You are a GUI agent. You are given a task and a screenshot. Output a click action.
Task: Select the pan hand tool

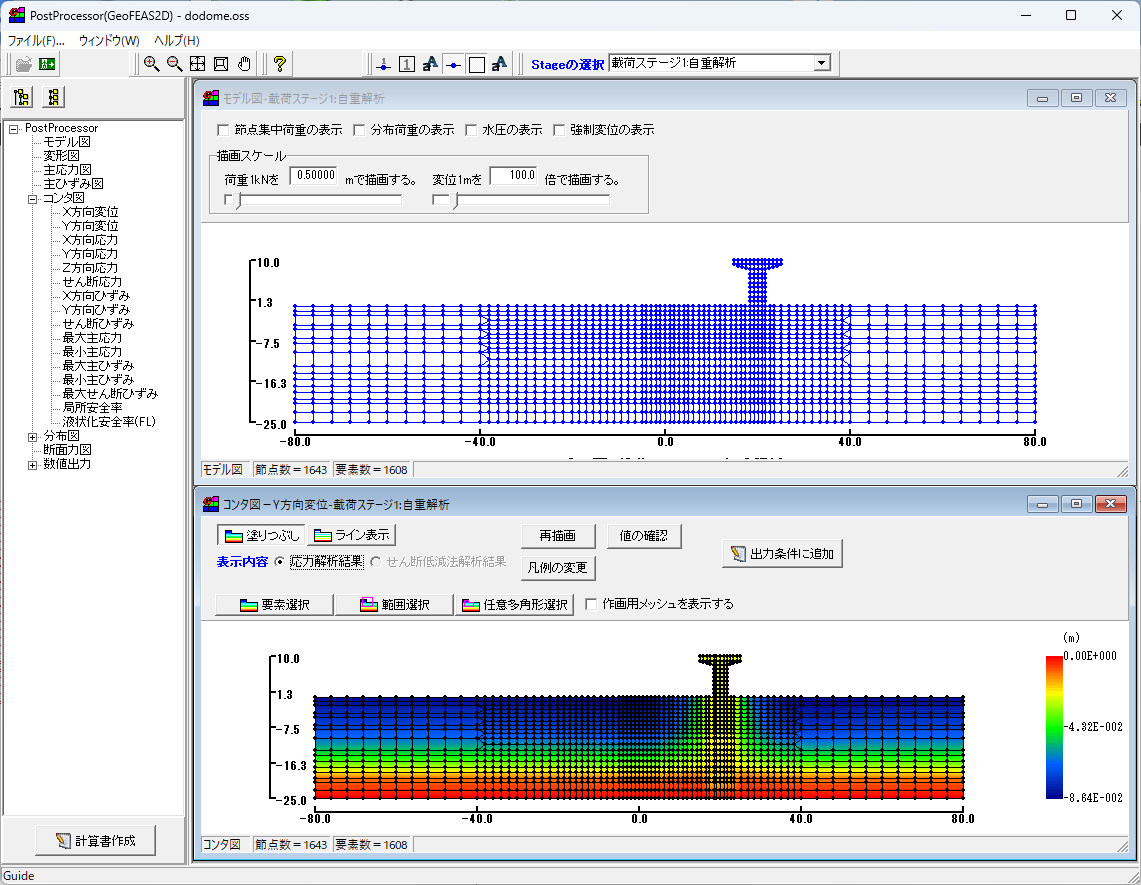245,64
